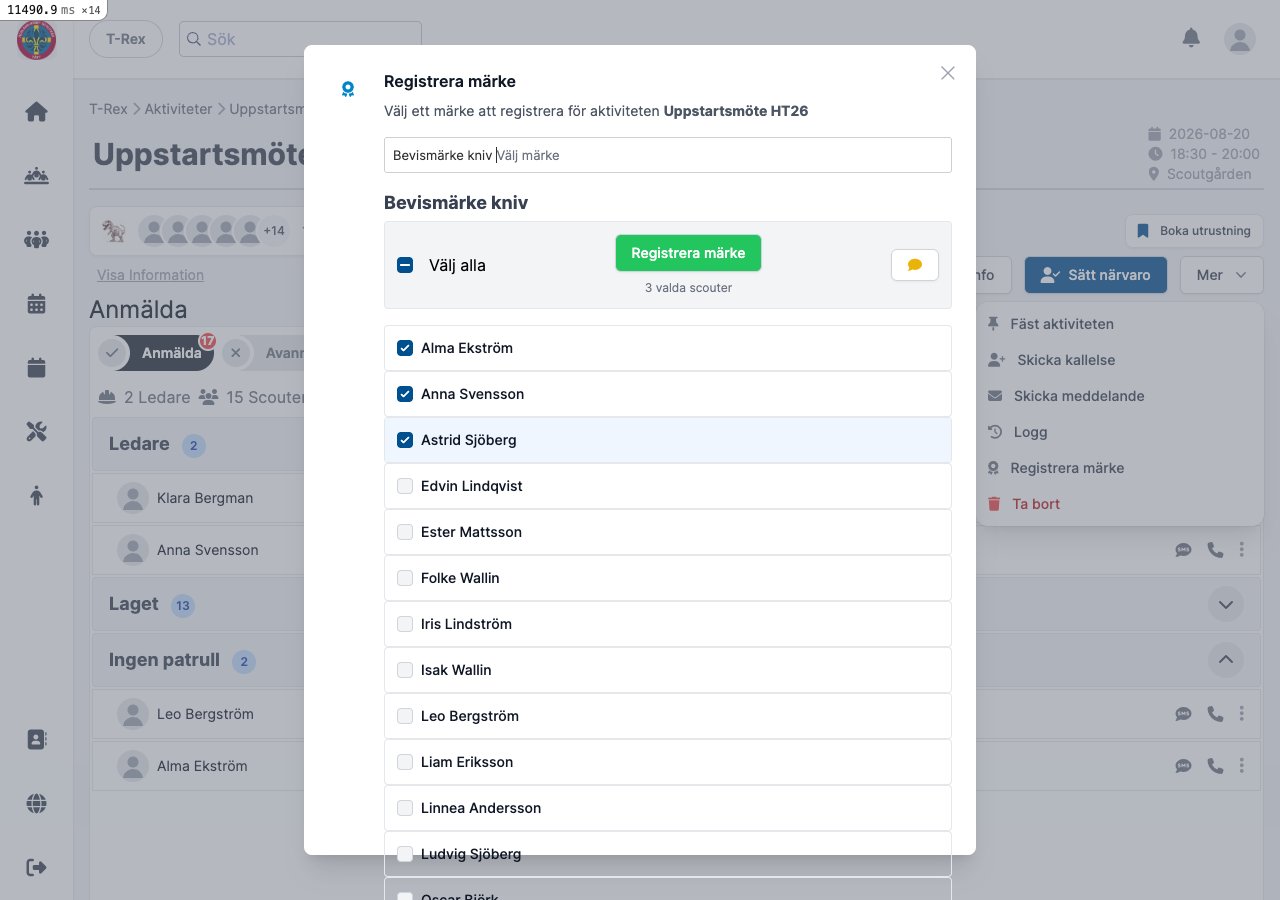This screenshot has width=1280, height=900.
Task: Click the yellow comment bubble button
Action: (915, 265)
